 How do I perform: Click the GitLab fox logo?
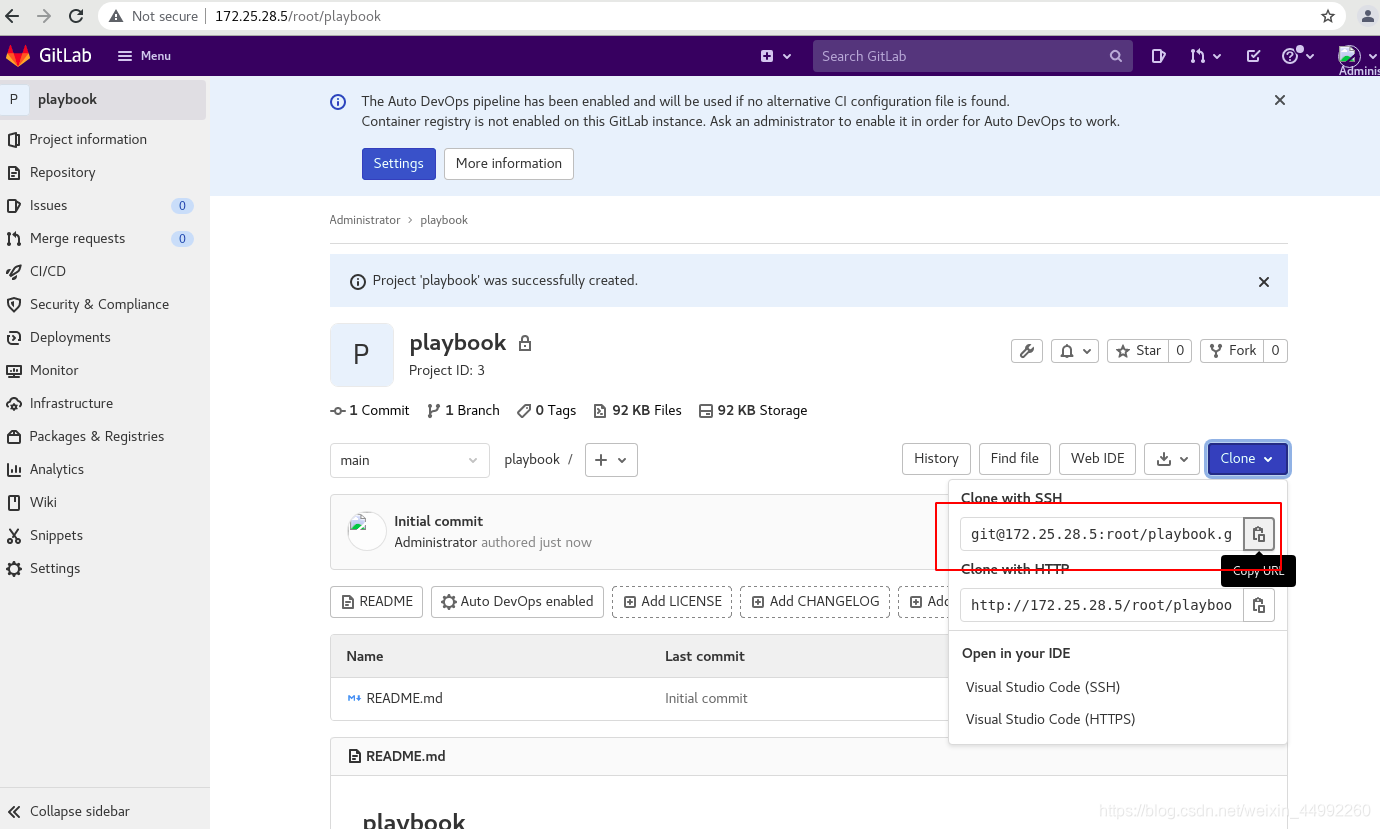(x=18, y=56)
